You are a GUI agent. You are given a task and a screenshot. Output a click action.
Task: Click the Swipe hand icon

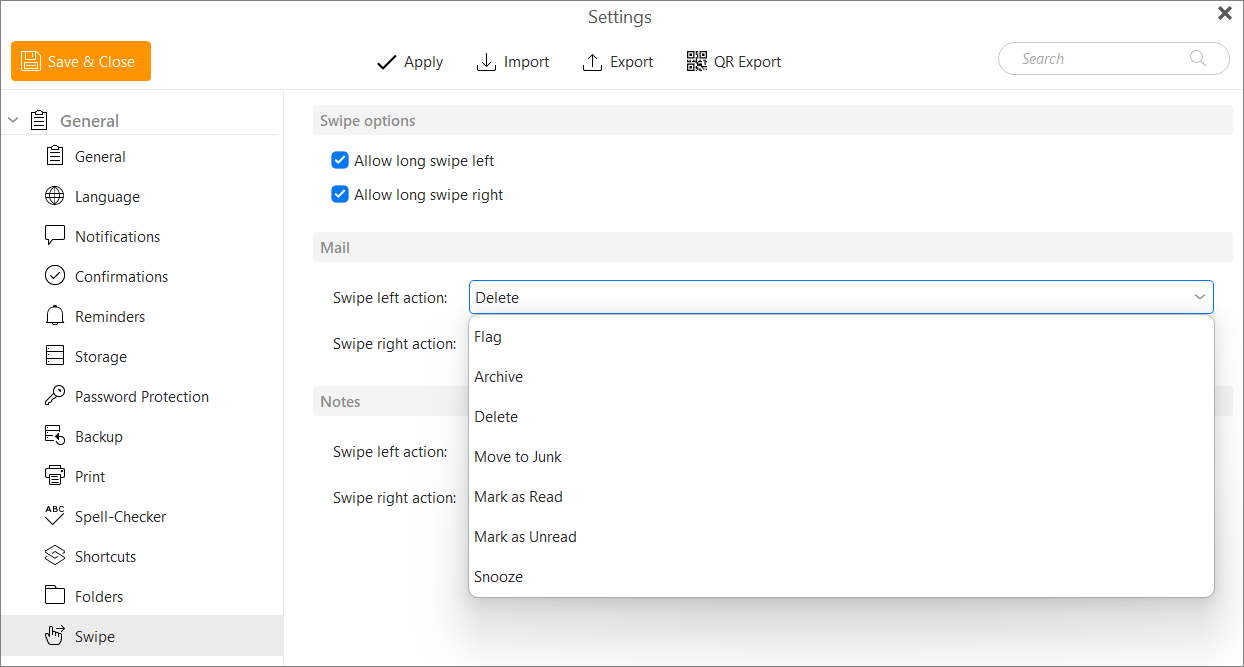pyautogui.click(x=55, y=636)
